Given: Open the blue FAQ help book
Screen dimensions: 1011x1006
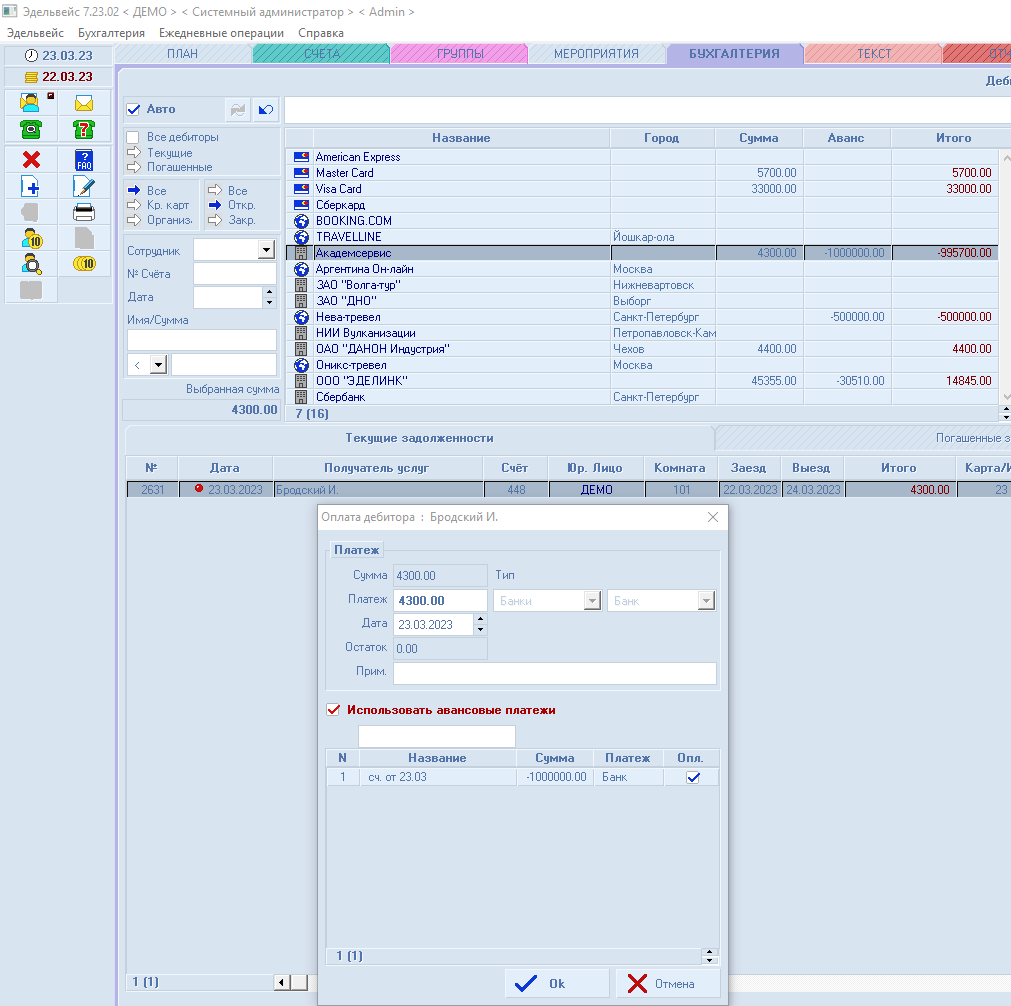Looking at the screenshot, I should point(84,160).
